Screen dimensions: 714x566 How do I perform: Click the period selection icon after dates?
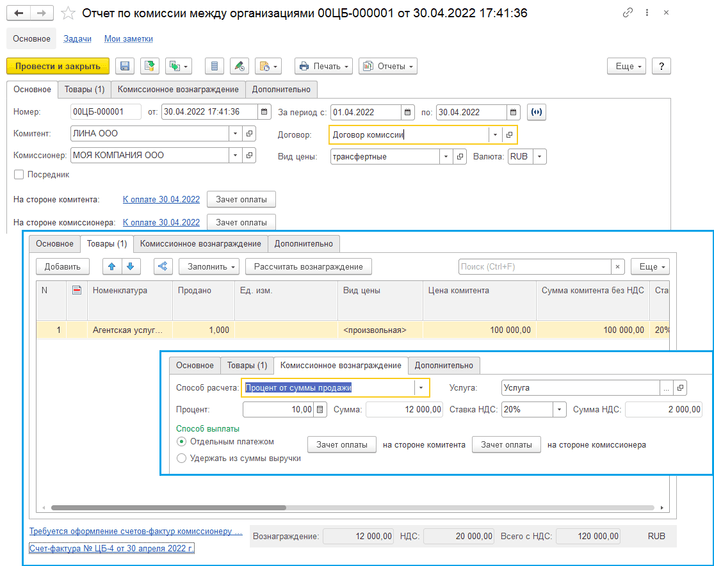(539, 112)
